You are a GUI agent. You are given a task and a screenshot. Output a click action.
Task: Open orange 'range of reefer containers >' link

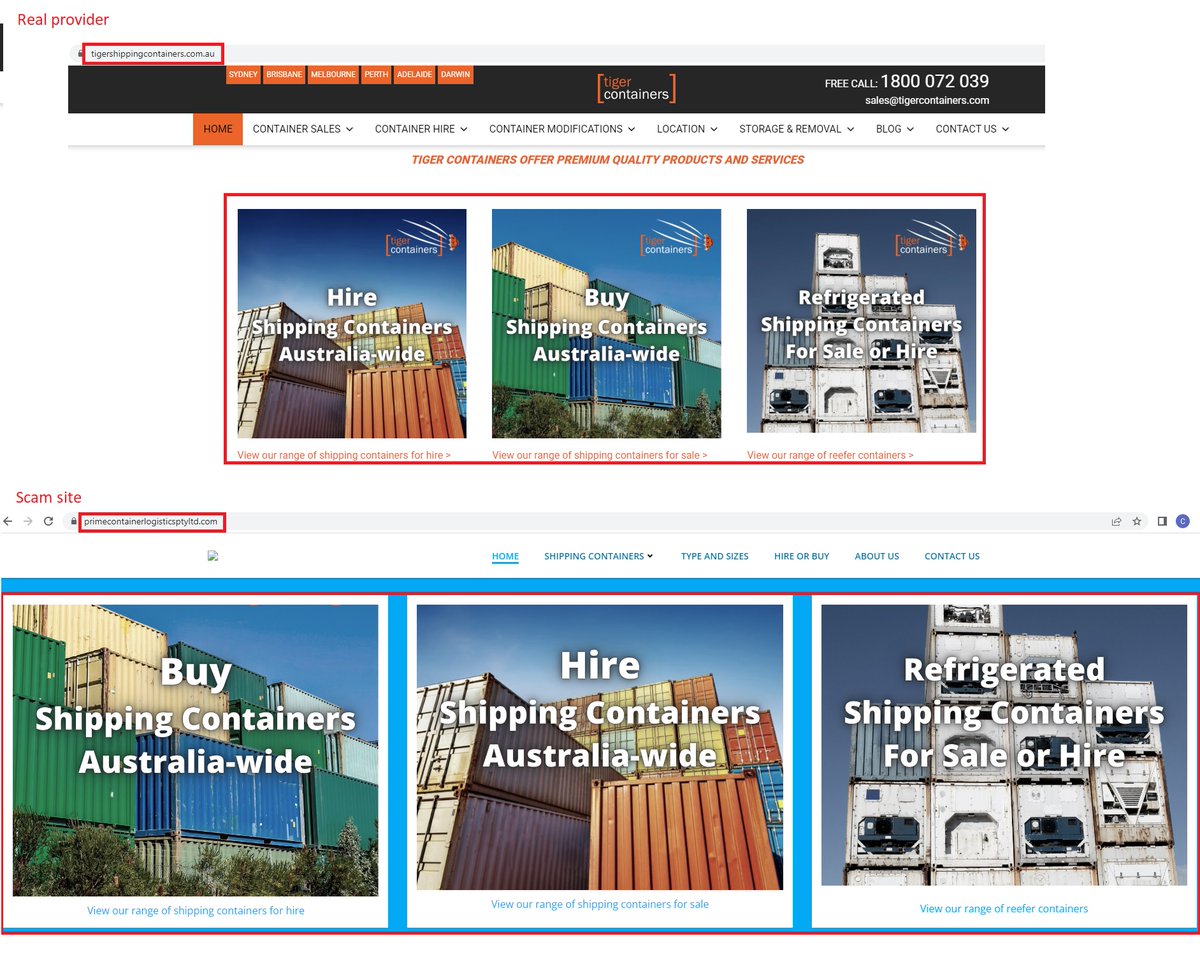pyautogui.click(x=830, y=455)
